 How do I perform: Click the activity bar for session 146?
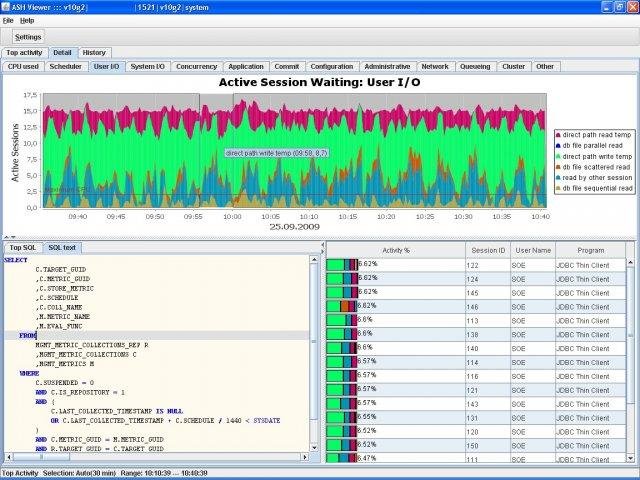point(342,306)
